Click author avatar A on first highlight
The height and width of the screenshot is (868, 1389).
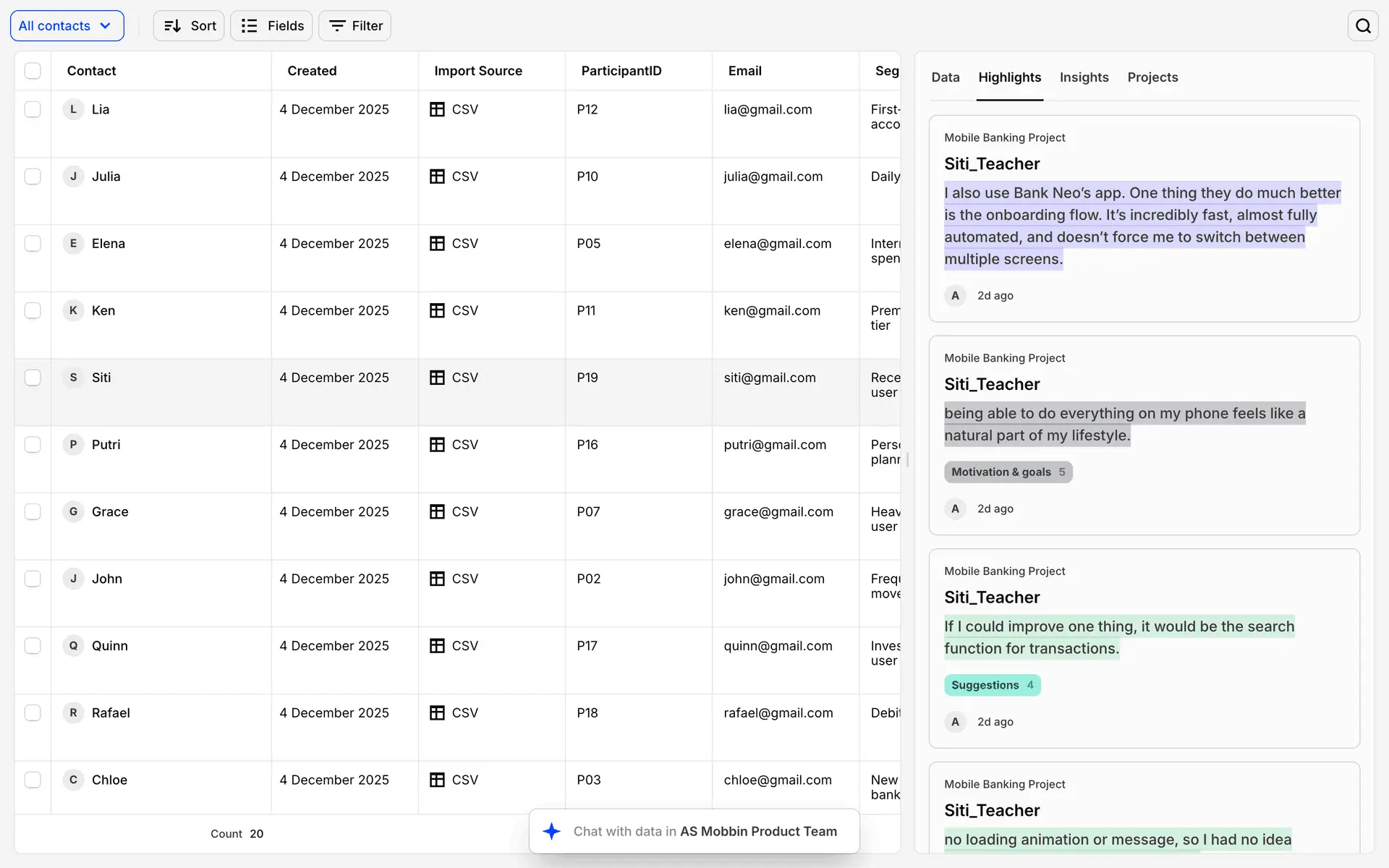click(x=955, y=296)
